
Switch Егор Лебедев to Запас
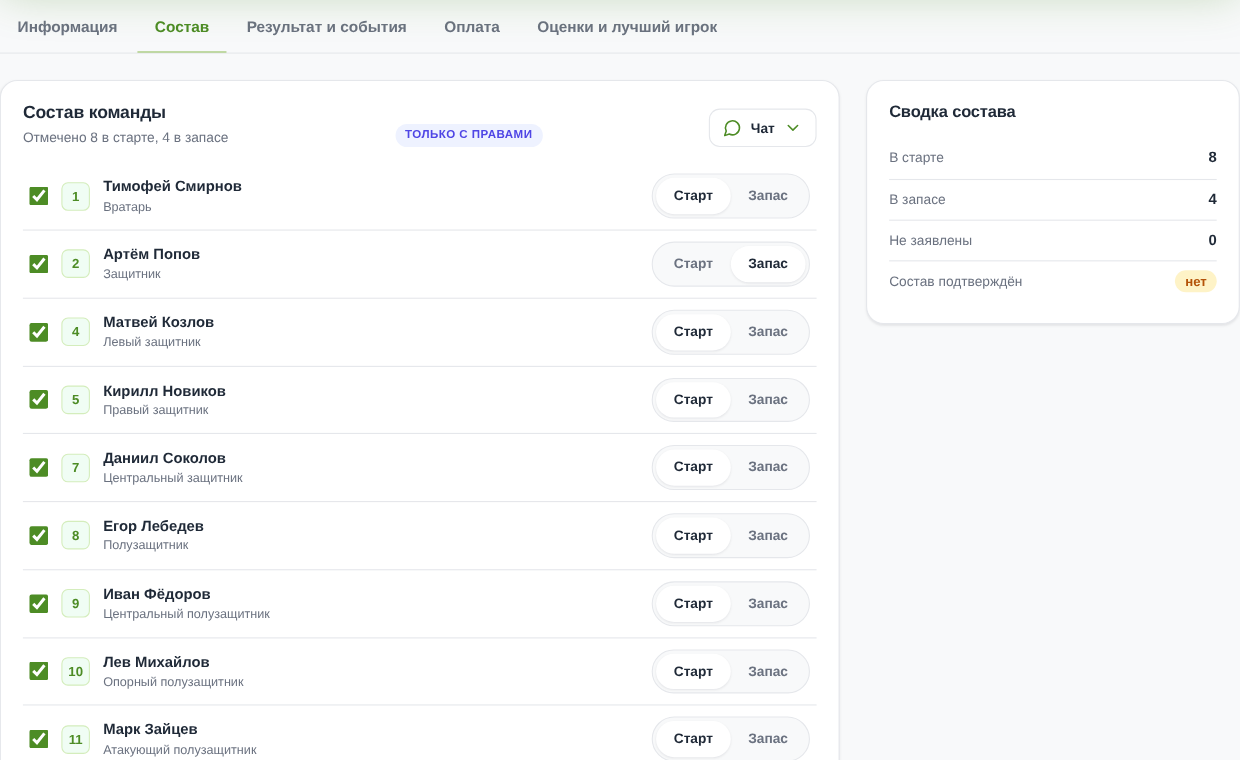click(x=768, y=536)
